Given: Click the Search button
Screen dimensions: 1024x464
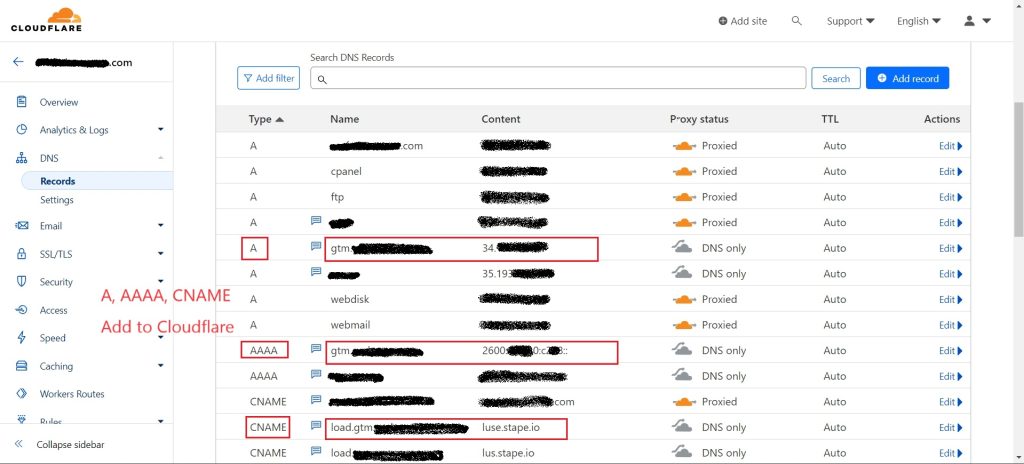Looking at the screenshot, I should pos(836,78).
